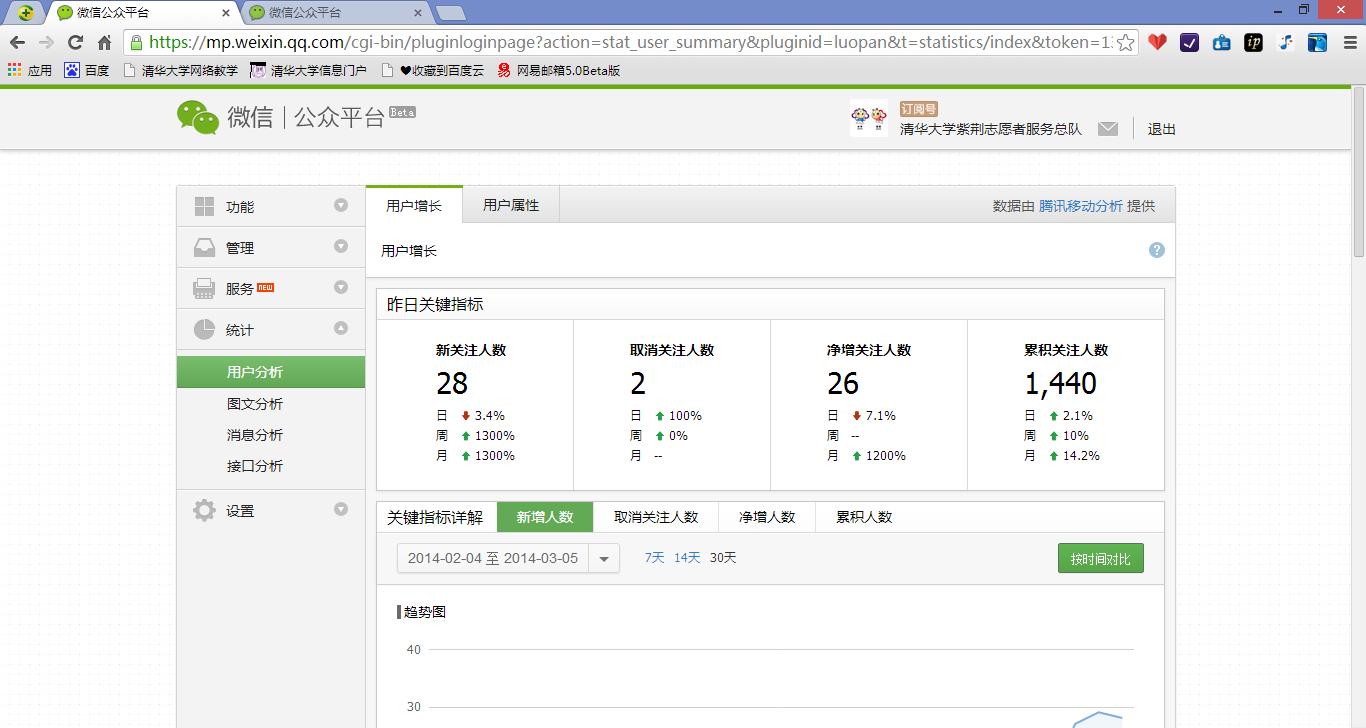Expand the 设置 sidebar section
Screen dimensions: 1366x728
341,510
